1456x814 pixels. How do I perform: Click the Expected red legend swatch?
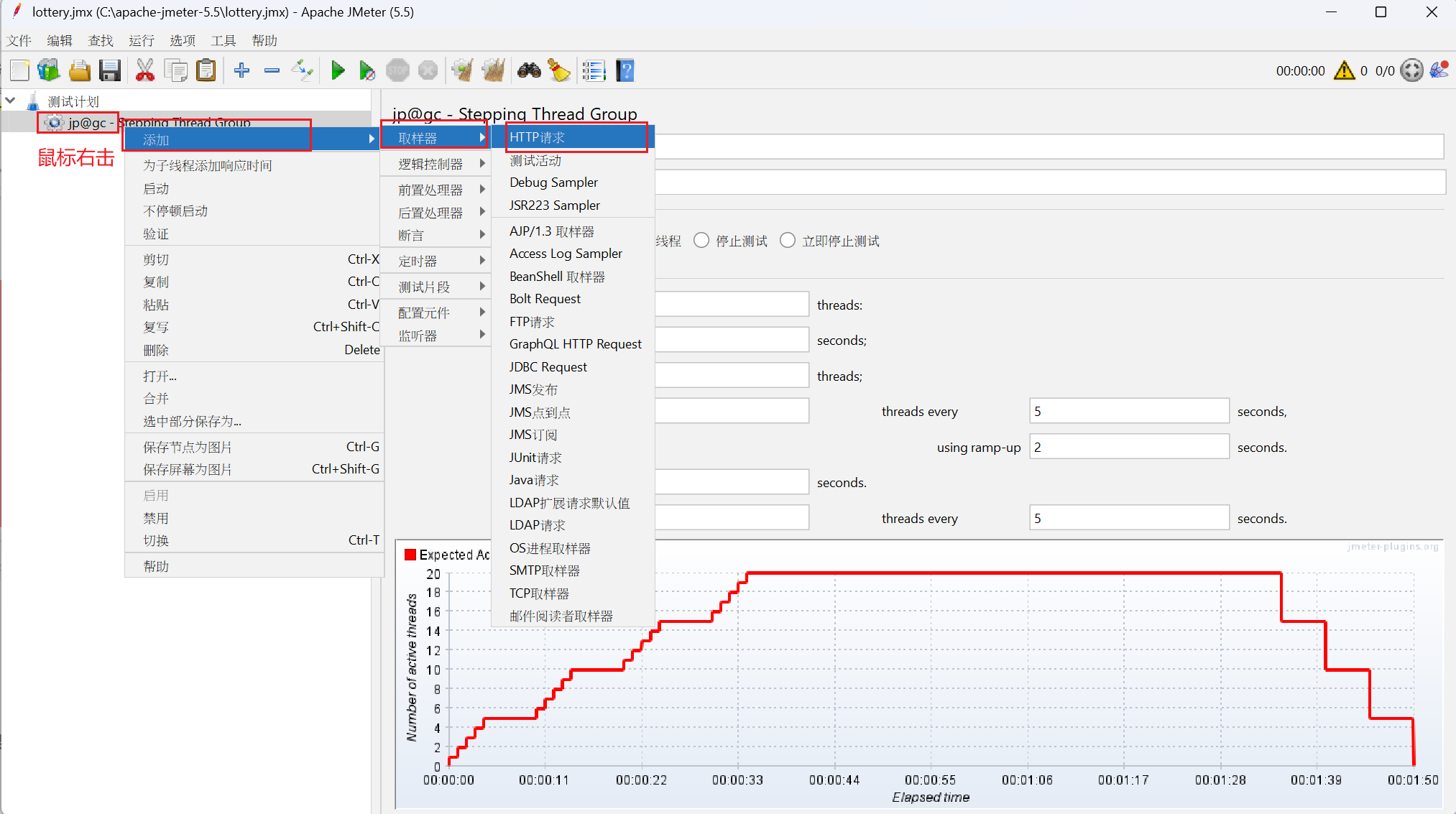410,555
